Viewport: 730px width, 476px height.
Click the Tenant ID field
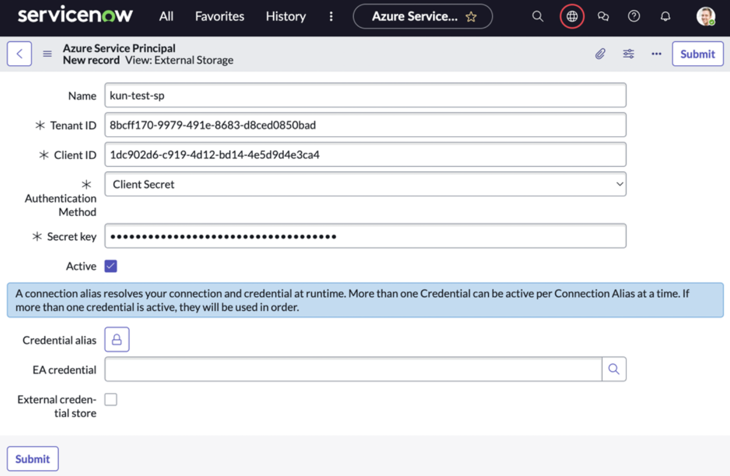[365, 125]
